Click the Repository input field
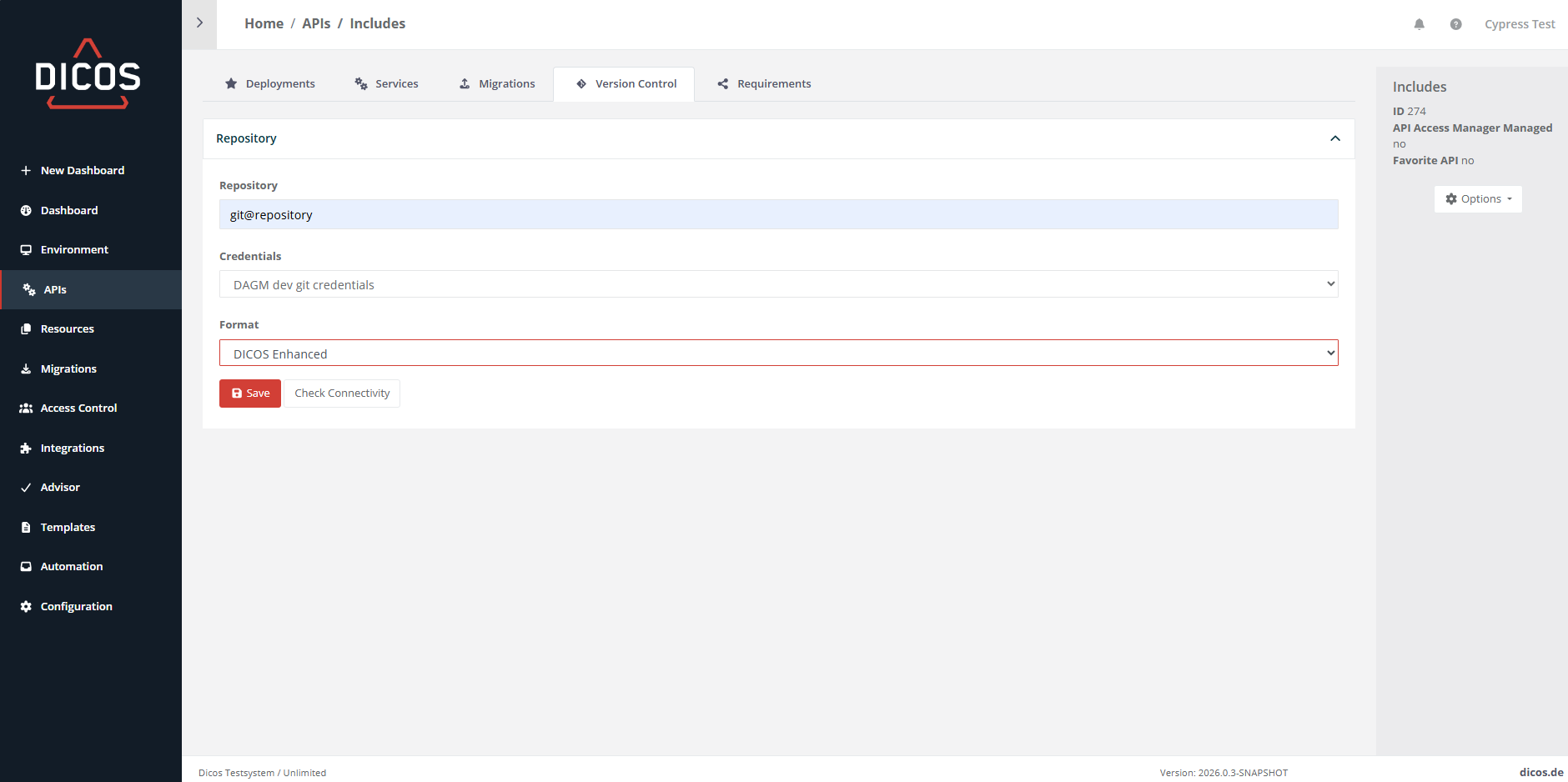 tap(779, 214)
